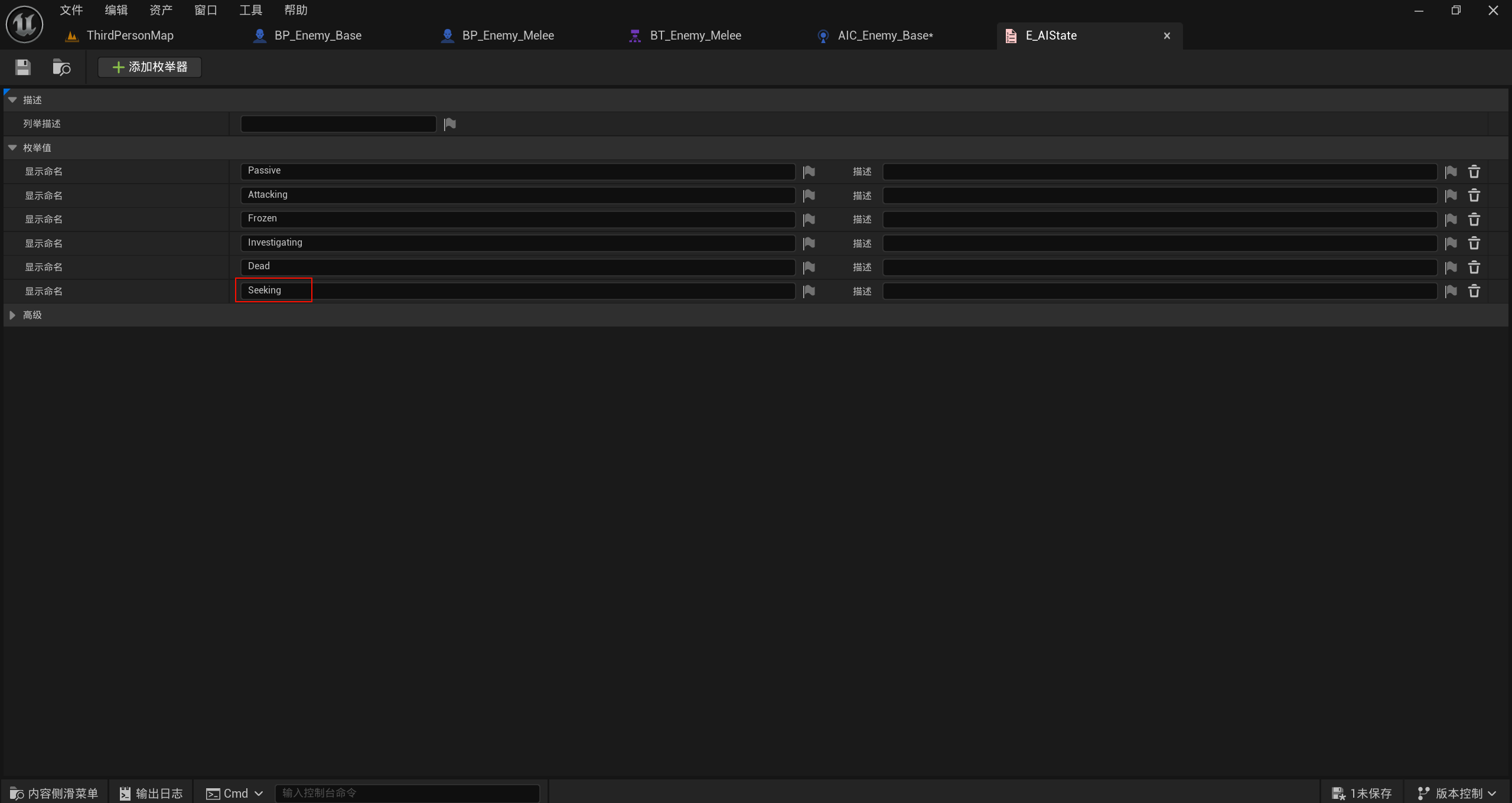1512x803 pixels.
Task: Expand the 高级 section
Action: (12, 315)
